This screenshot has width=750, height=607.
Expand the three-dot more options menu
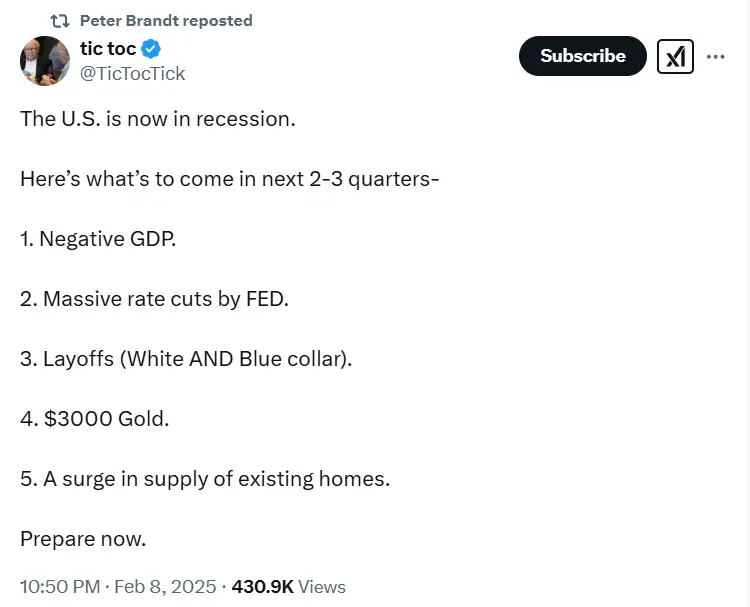click(x=715, y=57)
